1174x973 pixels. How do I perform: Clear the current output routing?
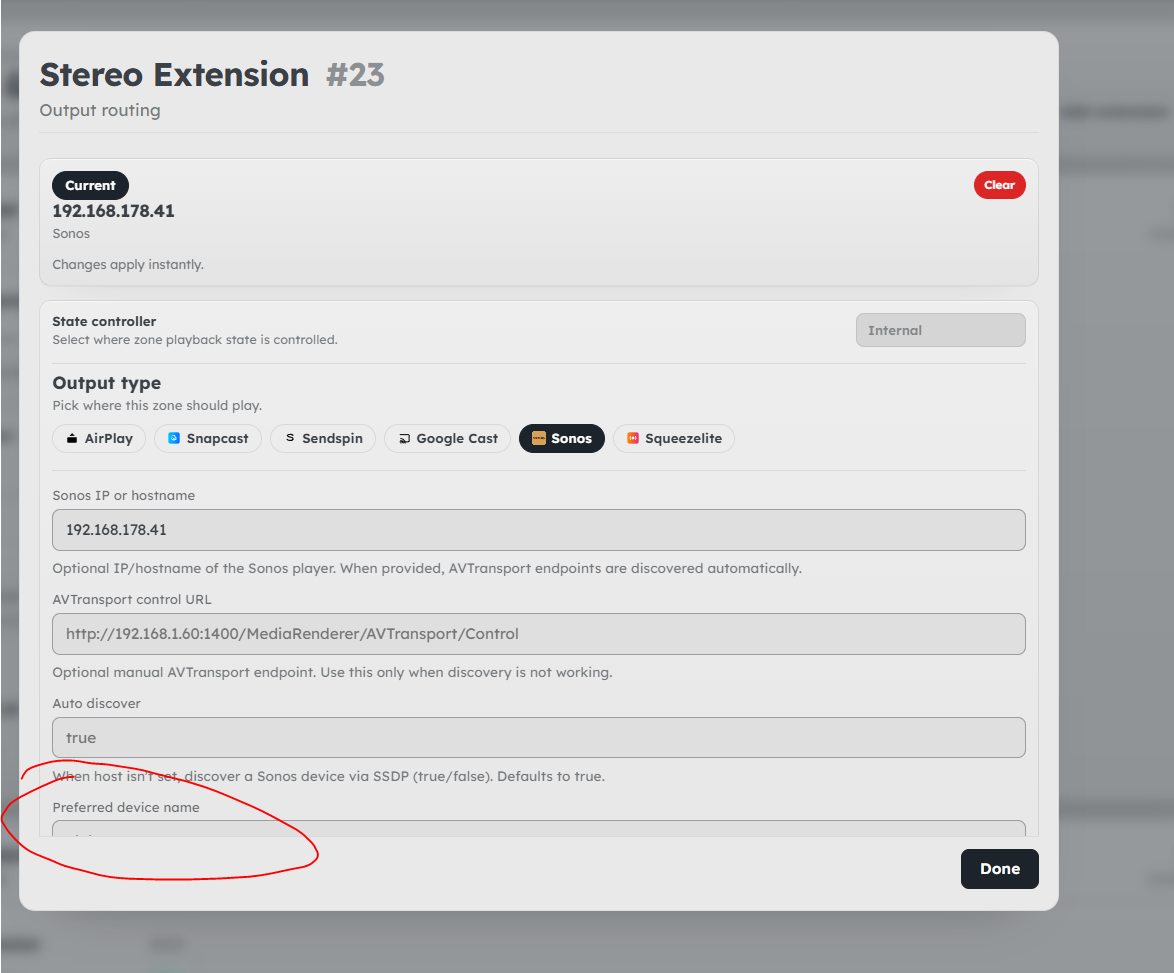pos(1000,185)
